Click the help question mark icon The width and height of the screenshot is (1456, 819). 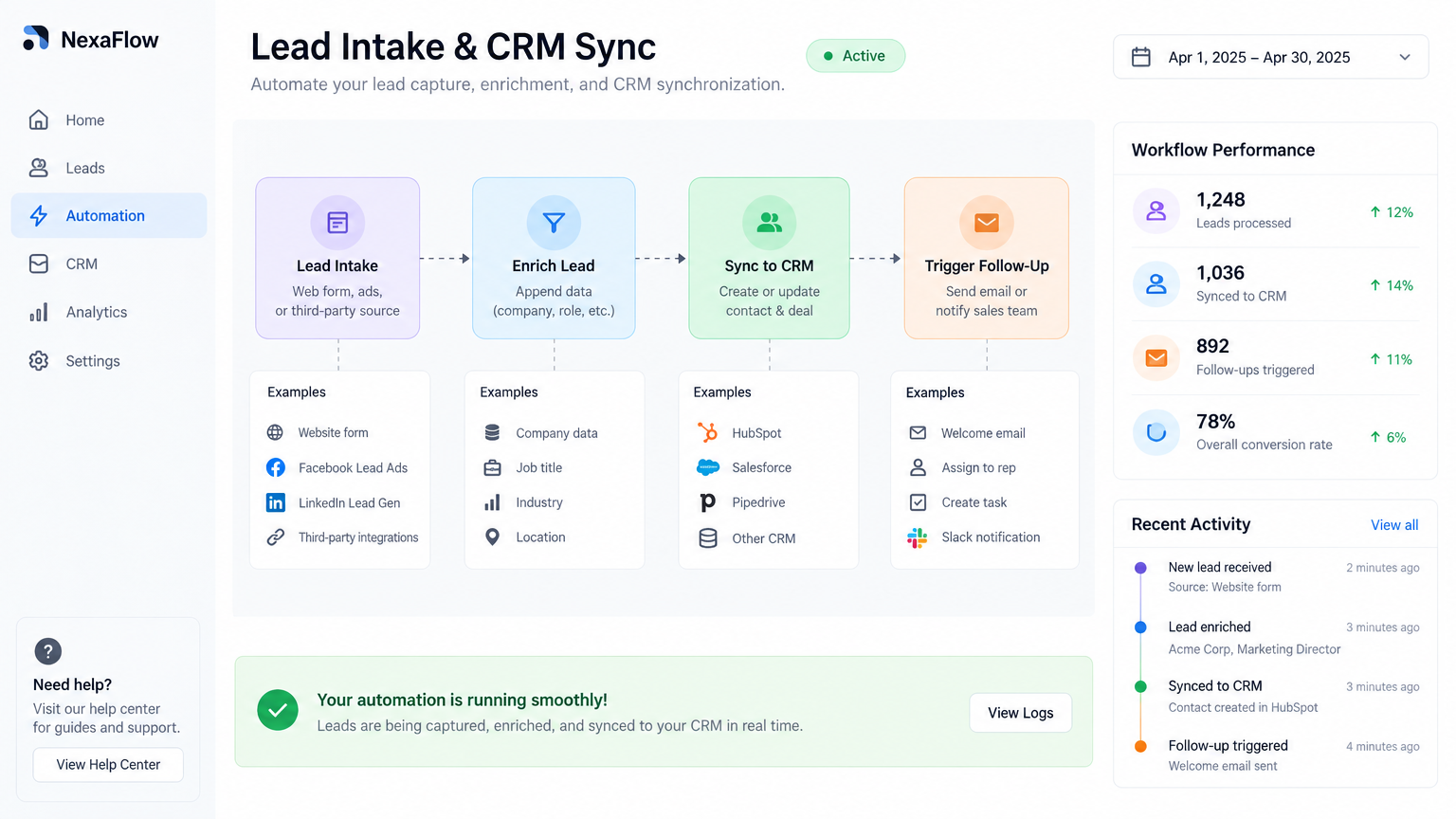[48, 651]
